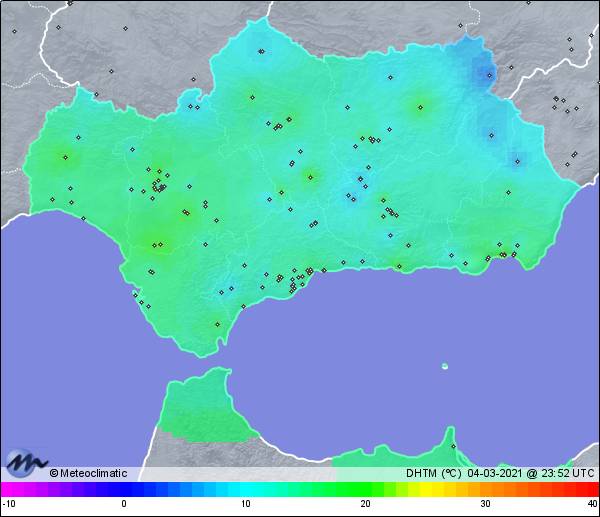Image resolution: width=600 pixels, height=517 pixels.
Task: Select station marker on the far-west green hotspot
Action: point(65,157)
